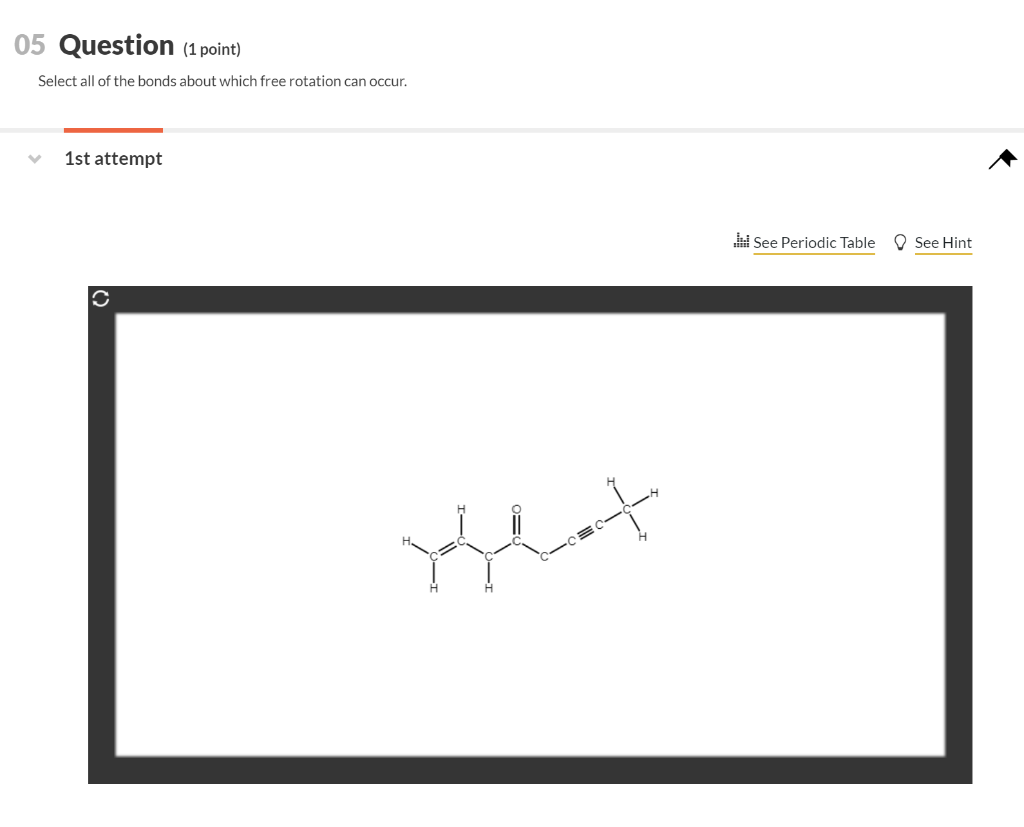Reload the molecule viewer

coord(100,298)
